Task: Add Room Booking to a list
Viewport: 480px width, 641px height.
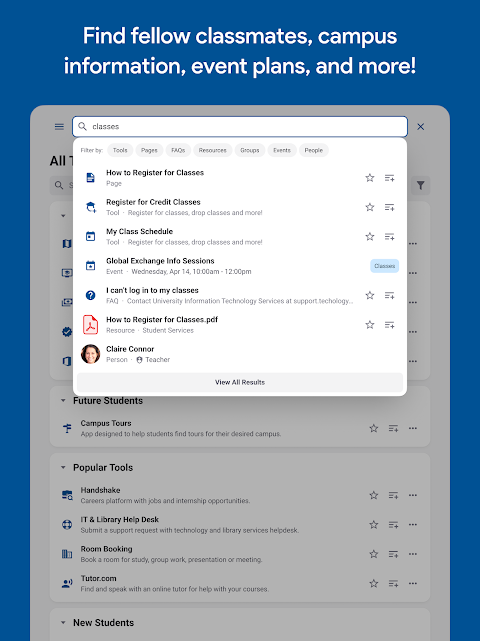Action: (393, 554)
